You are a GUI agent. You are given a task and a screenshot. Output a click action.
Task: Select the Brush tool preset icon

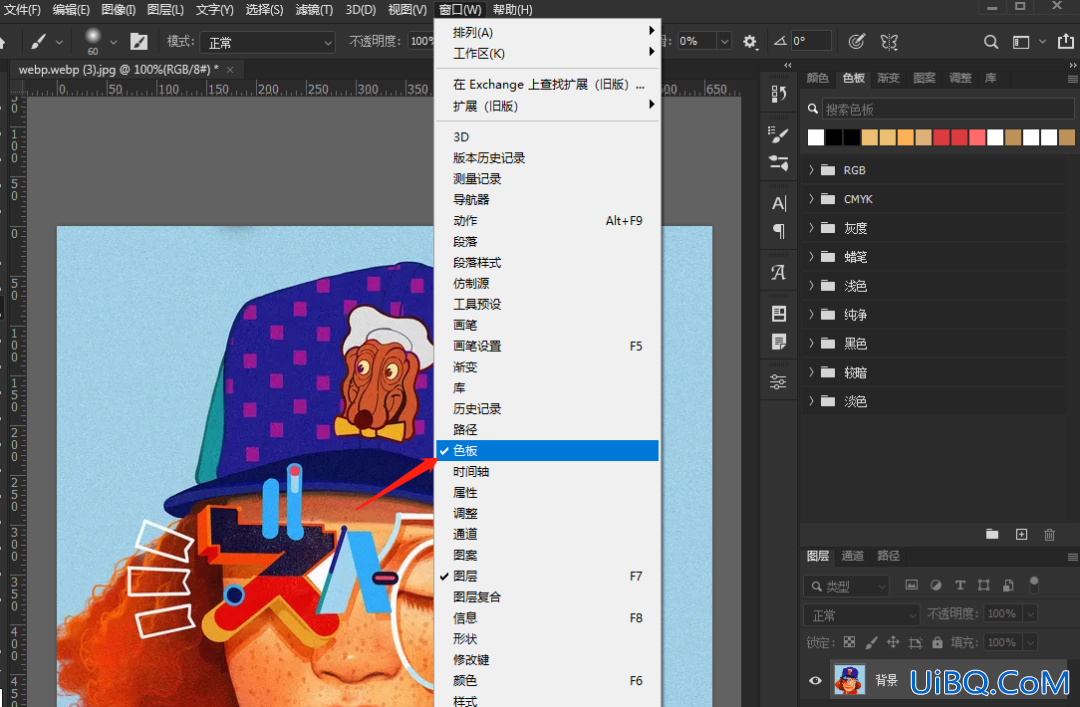(x=38, y=42)
